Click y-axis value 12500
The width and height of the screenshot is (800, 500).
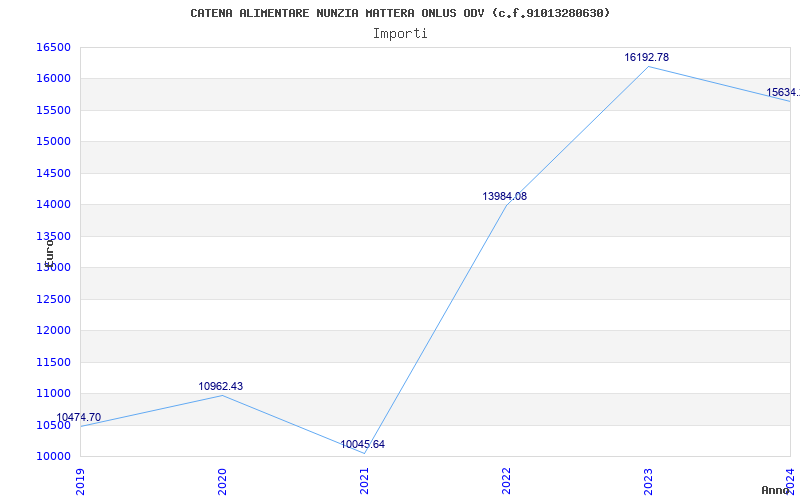click(53, 299)
